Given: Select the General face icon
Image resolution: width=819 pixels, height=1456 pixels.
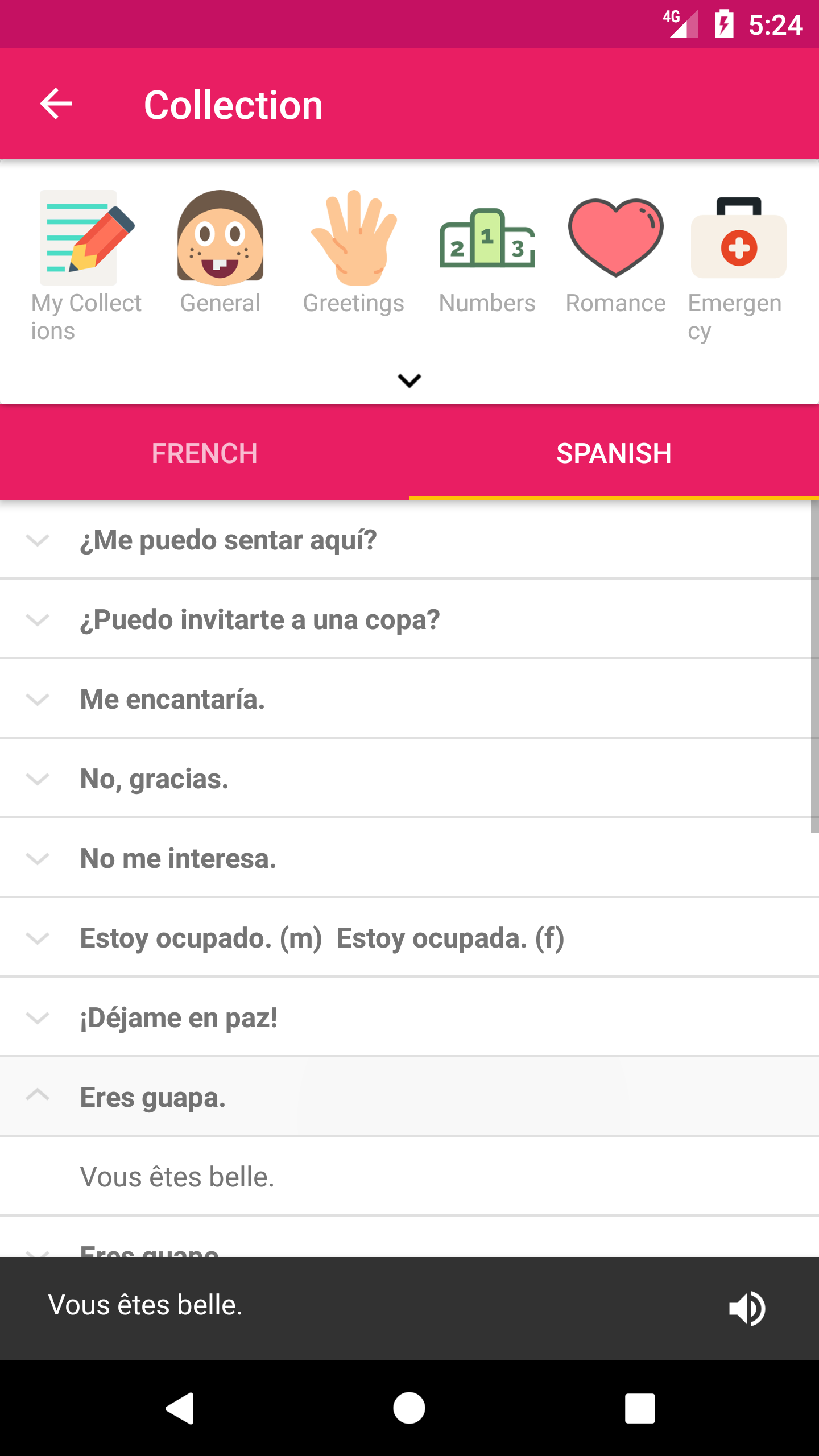Looking at the screenshot, I should point(220,238).
